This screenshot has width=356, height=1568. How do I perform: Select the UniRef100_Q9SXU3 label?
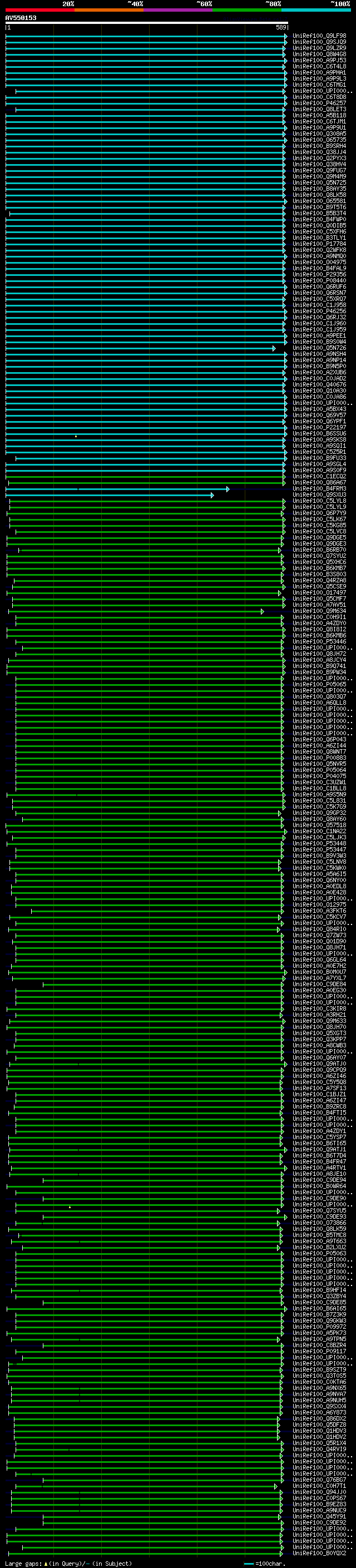click(319, 495)
